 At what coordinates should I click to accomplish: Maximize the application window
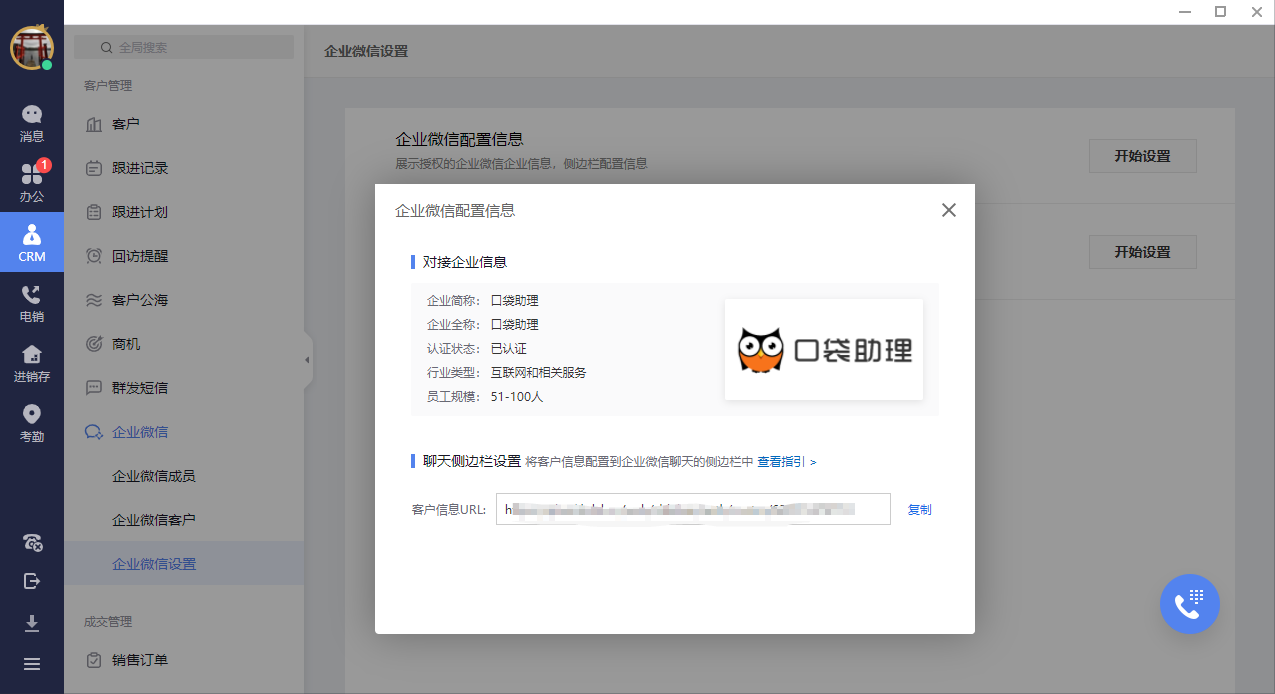pyautogui.click(x=1220, y=12)
